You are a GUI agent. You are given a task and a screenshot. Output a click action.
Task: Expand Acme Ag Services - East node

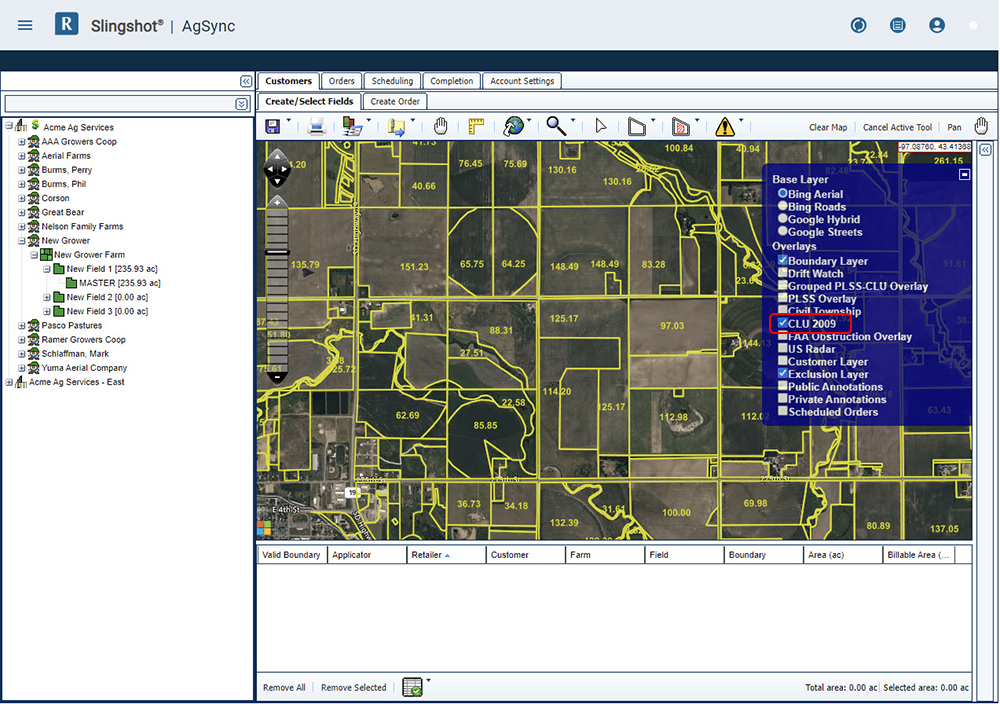tap(9, 382)
